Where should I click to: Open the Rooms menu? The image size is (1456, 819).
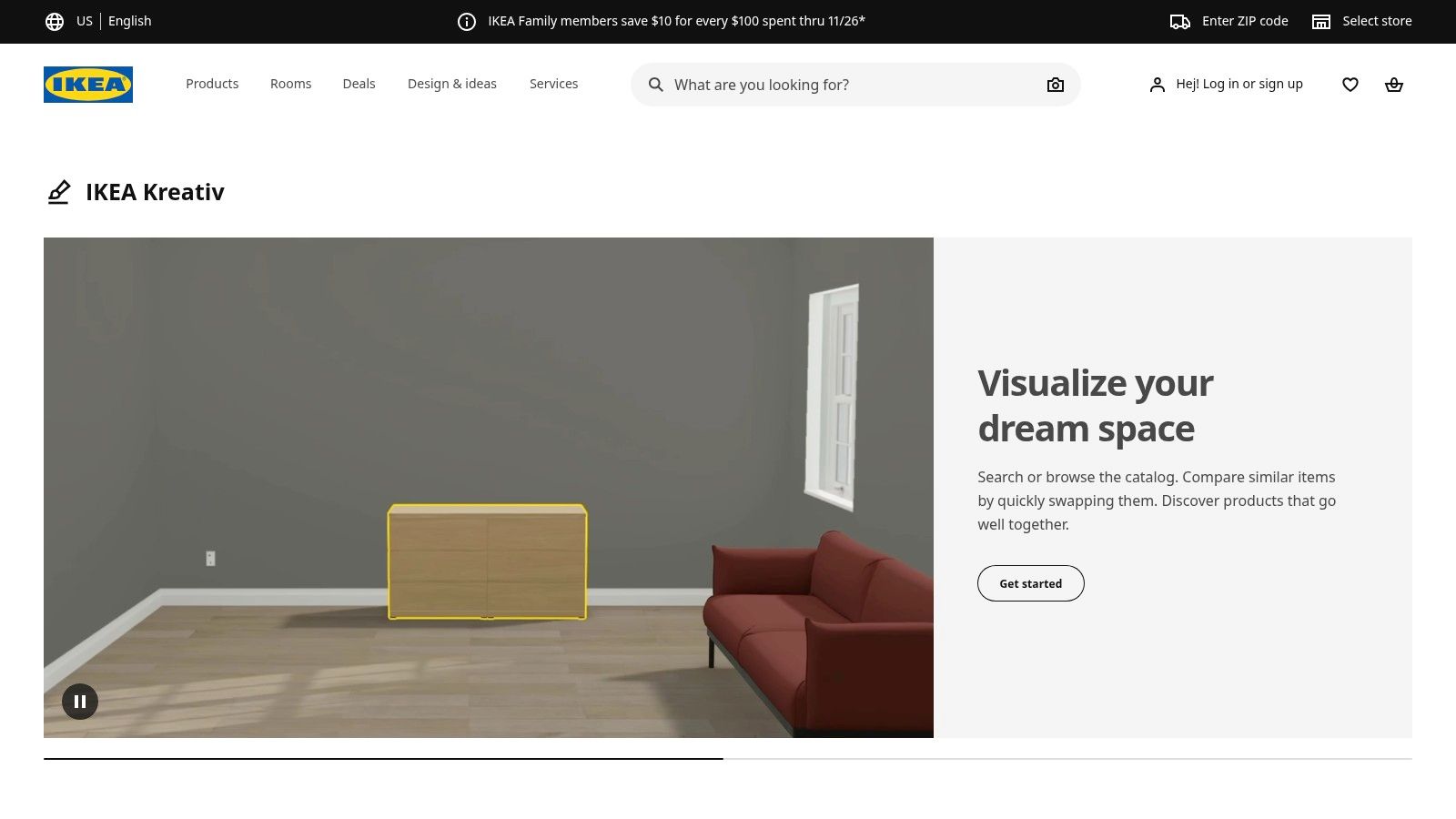coord(290,84)
